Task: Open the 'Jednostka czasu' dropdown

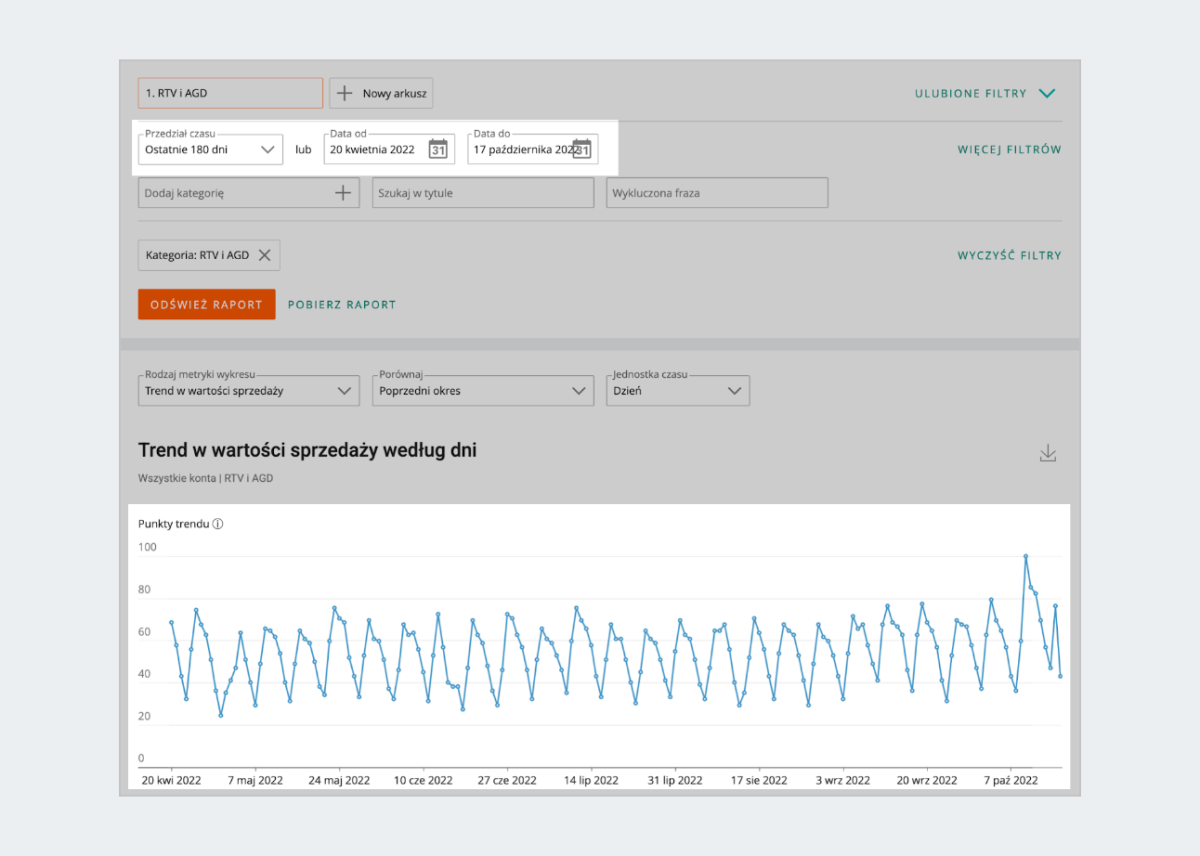Action: pos(677,391)
